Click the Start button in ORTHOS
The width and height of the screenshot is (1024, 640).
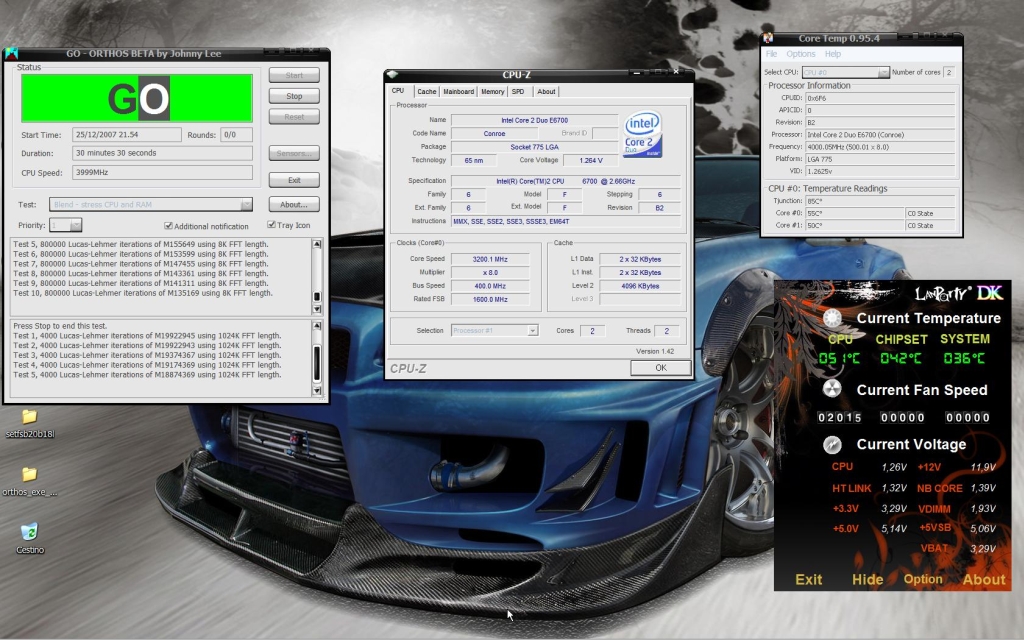[294, 75]
